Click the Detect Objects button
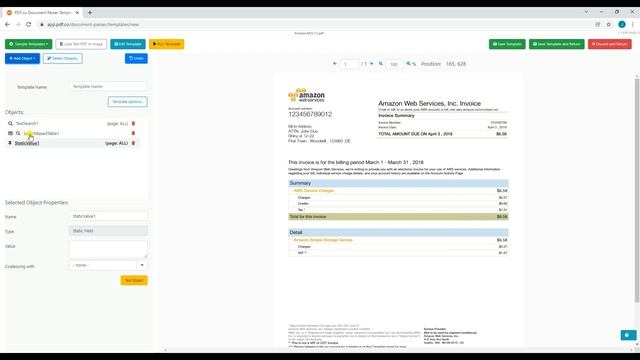Image resolution: width=640 pixels, height=360 pixels. click(62, 58)
